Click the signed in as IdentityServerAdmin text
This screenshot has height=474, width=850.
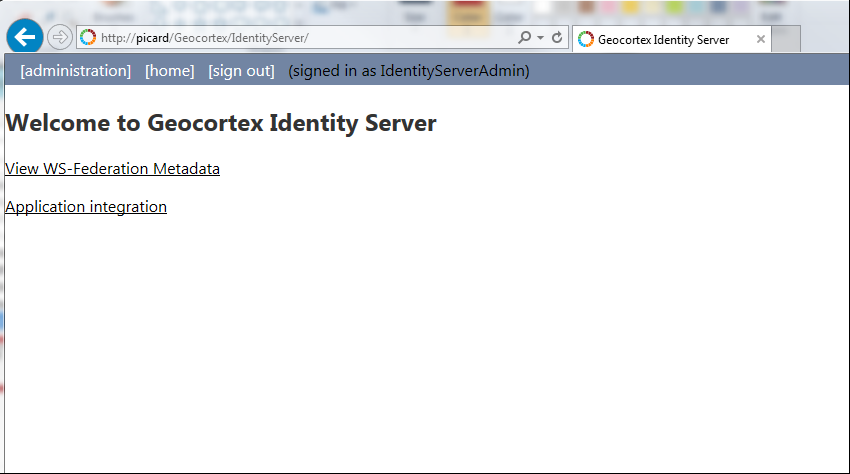coord(409,71)
